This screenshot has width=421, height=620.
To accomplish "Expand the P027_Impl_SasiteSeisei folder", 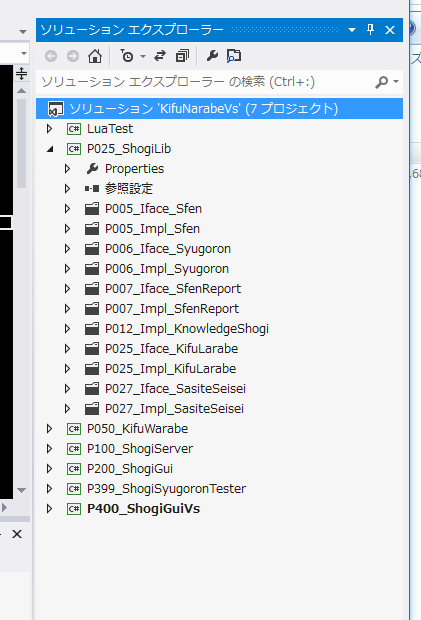I will coord(68,408).
